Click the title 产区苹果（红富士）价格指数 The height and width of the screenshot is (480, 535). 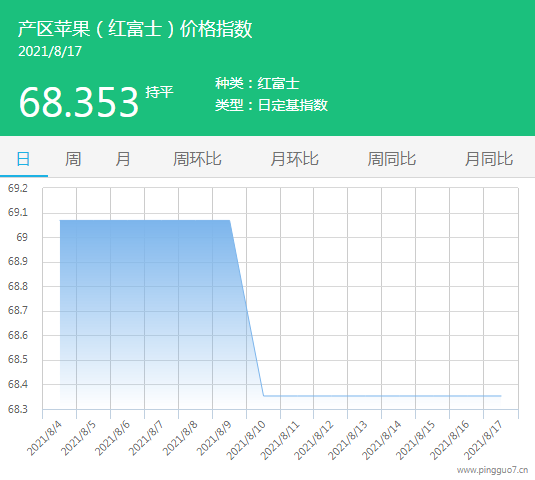135,29
